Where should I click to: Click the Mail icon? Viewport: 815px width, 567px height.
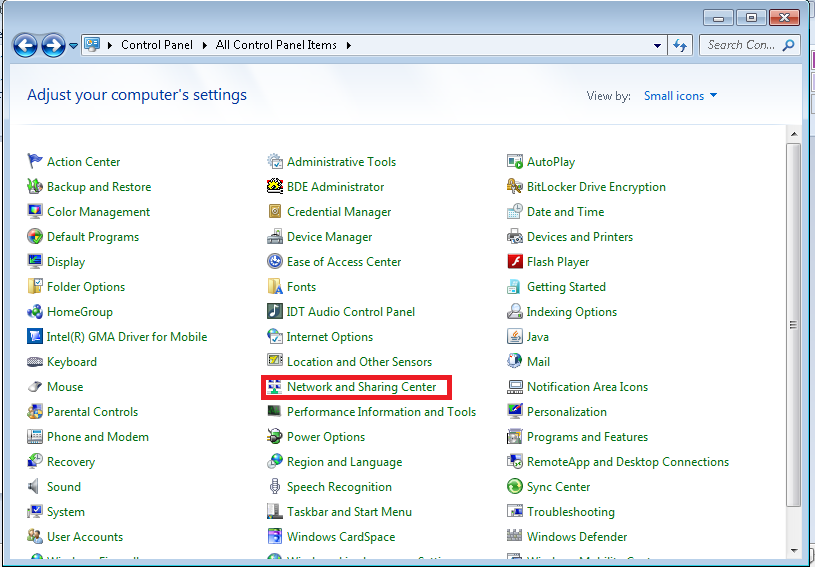515,361
